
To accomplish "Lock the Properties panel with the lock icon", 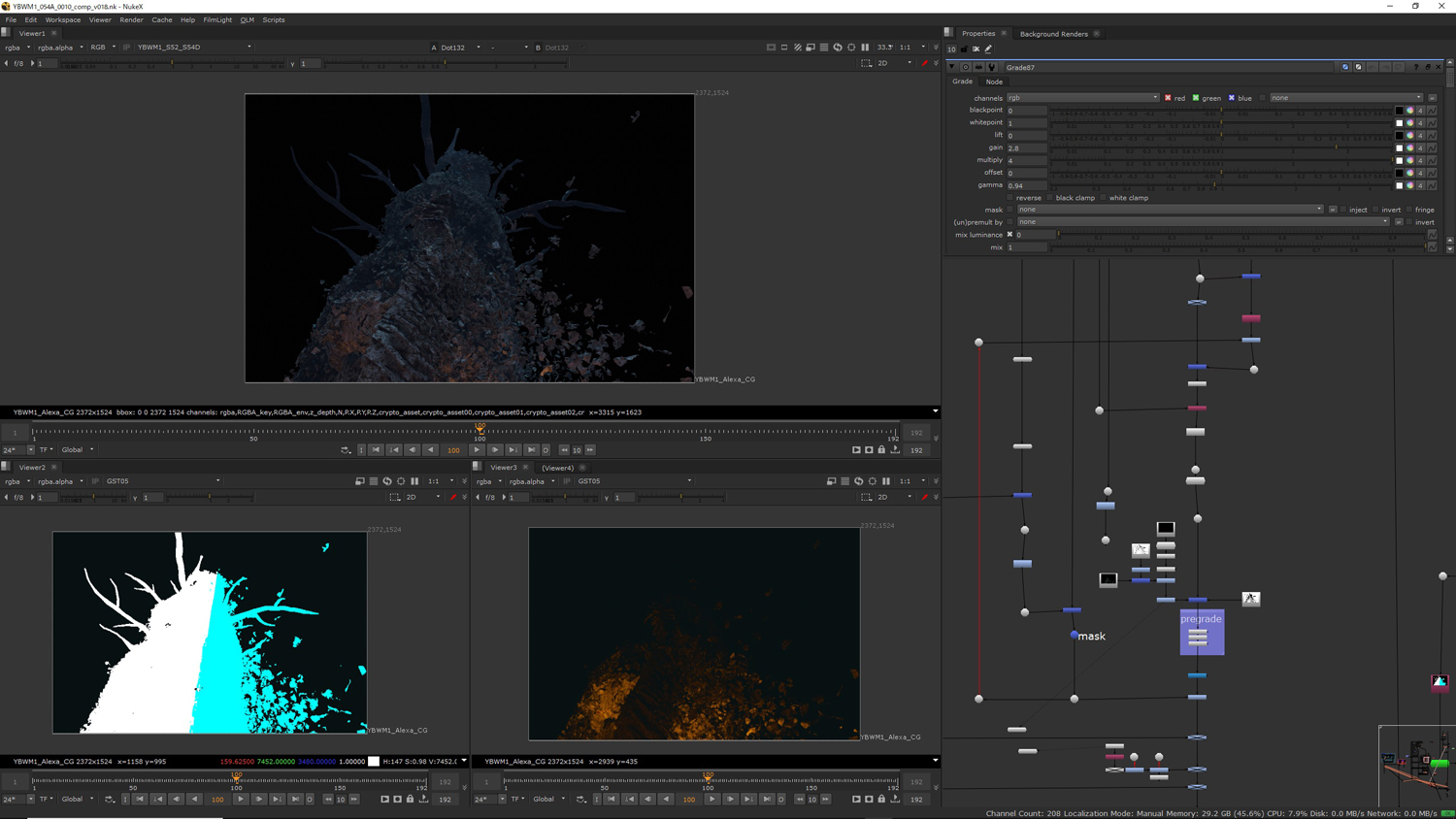I will (964, 49).
